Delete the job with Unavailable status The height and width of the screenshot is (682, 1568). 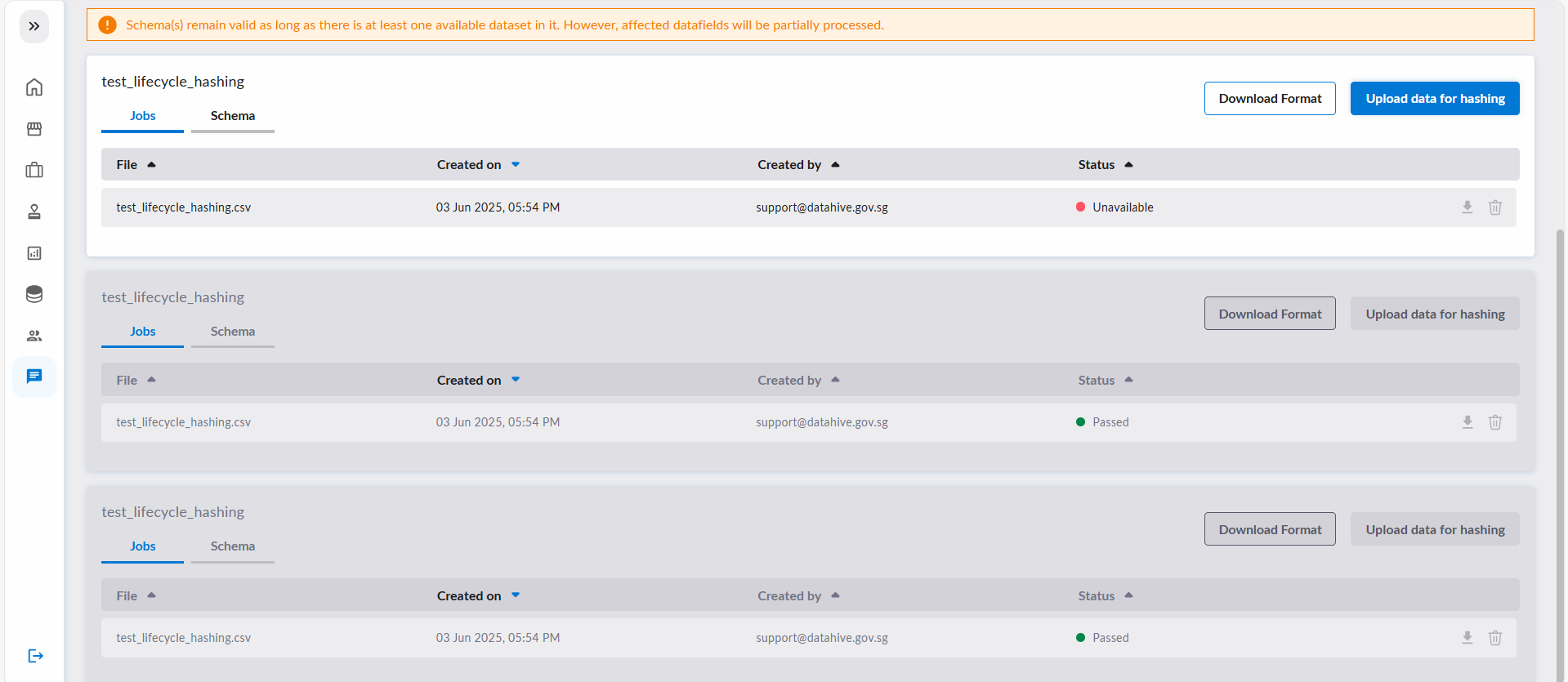[x=1495, y=207]
